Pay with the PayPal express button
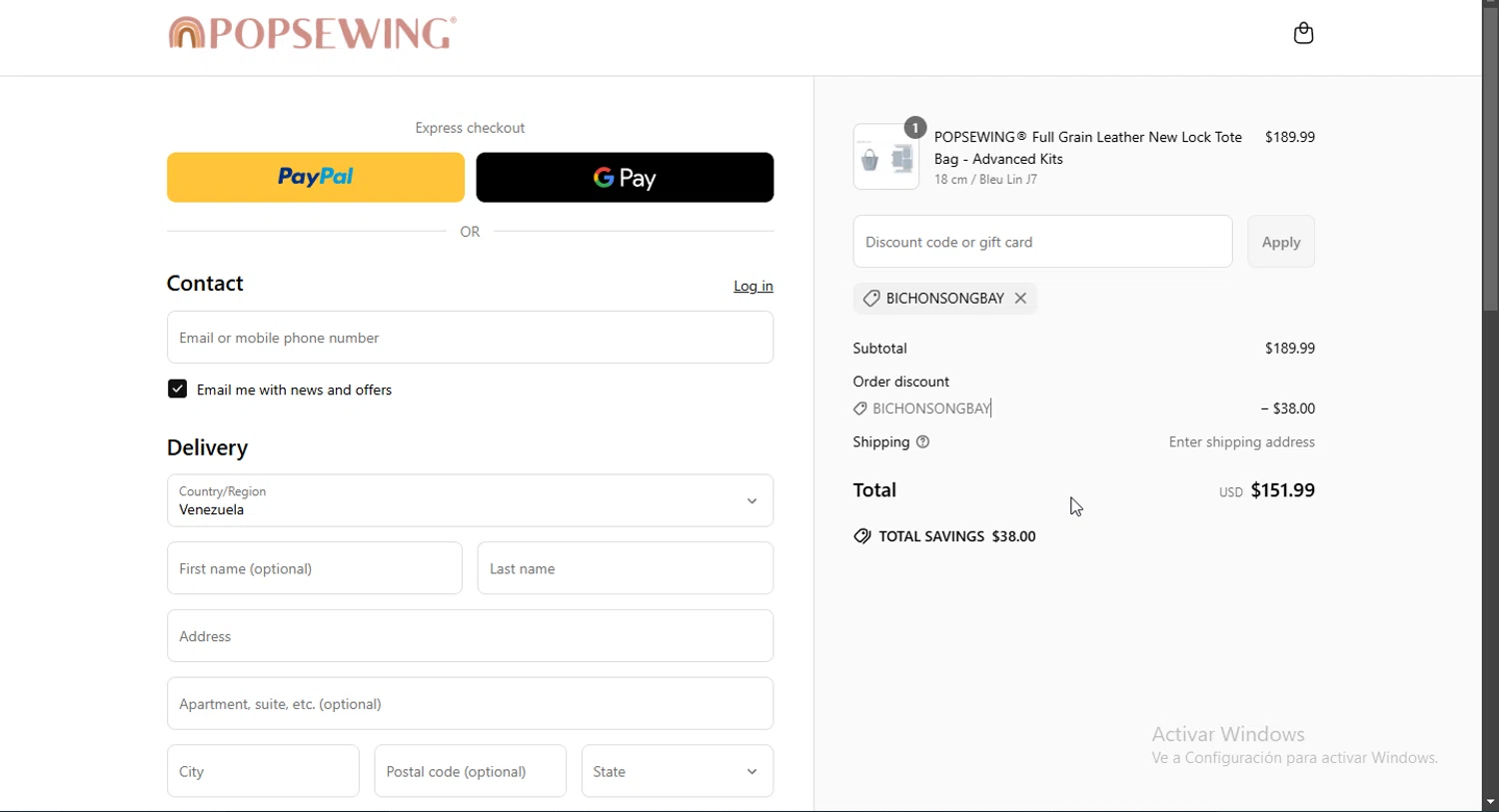Image resolution: width=1499 pixels, height=812 pixels. pos(316,178)
